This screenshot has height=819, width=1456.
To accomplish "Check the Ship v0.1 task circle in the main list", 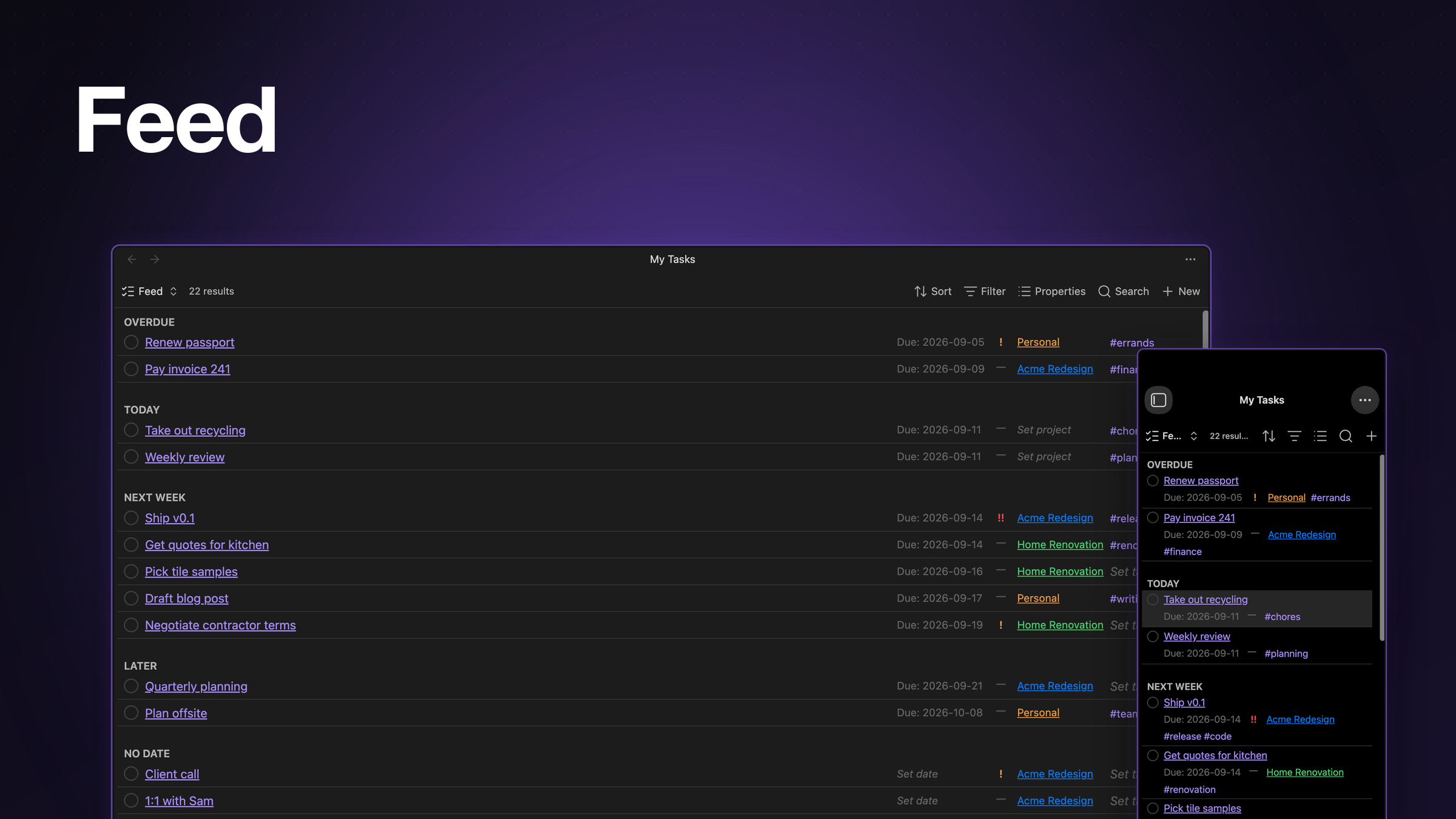I will click(x=131, y=518).
